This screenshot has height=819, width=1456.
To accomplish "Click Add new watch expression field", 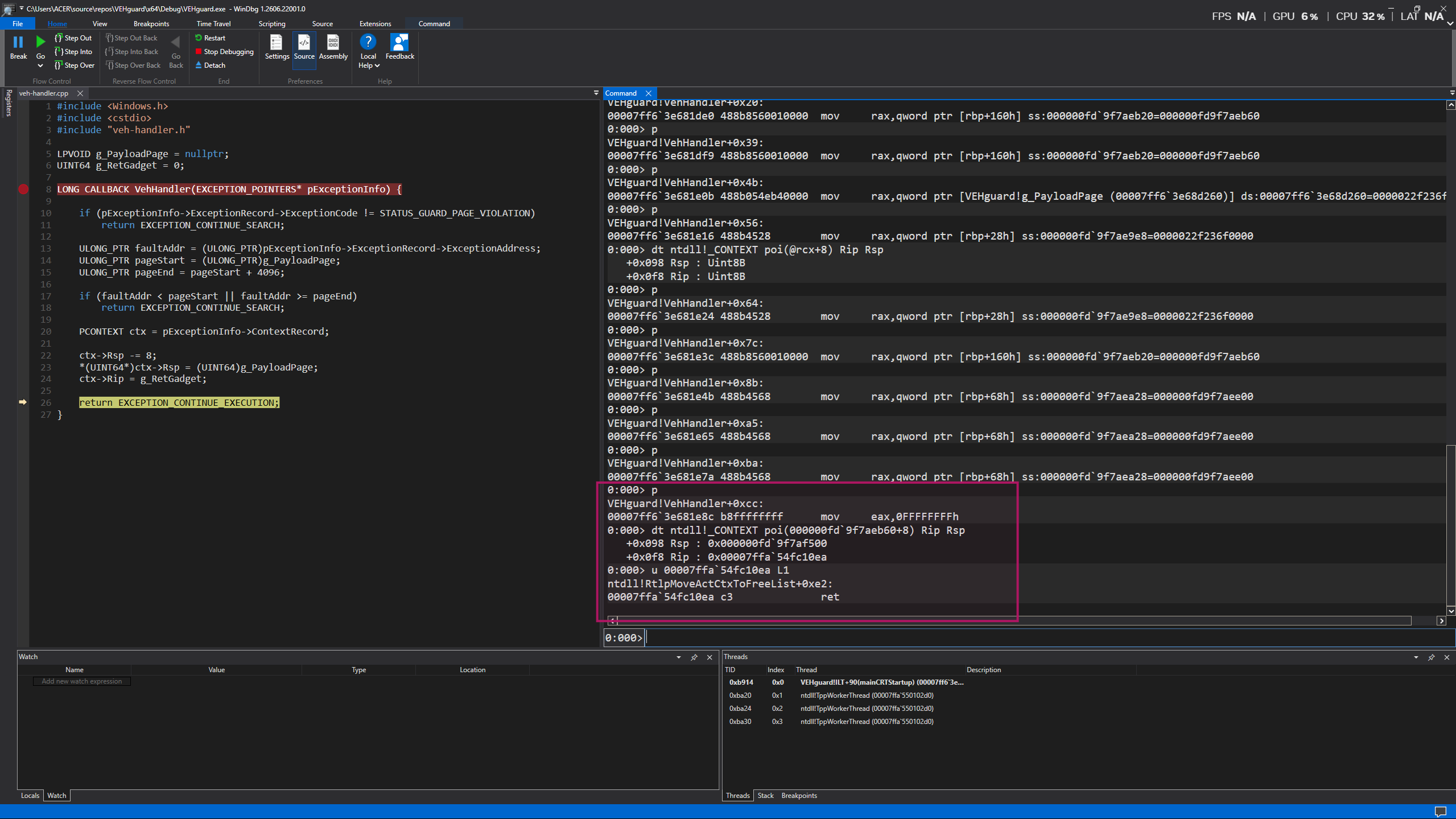I will (x=82, y=681).
